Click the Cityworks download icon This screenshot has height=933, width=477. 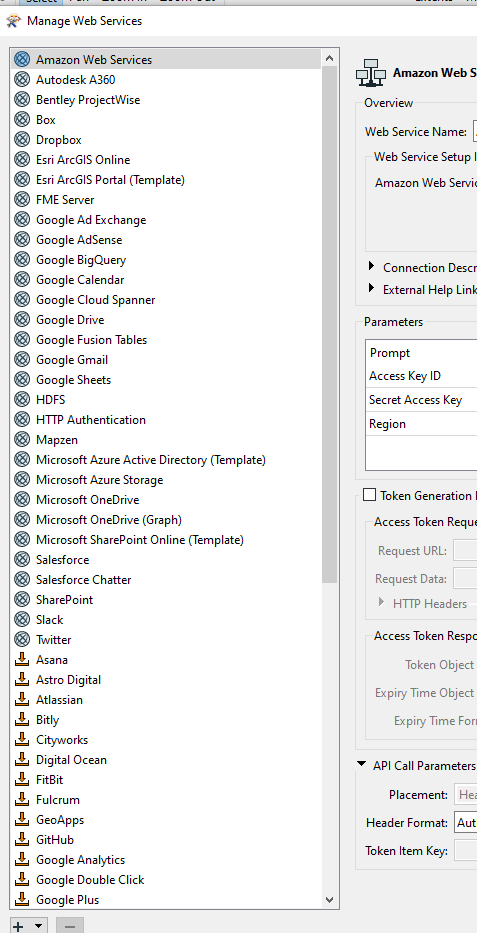pos(22,740)
